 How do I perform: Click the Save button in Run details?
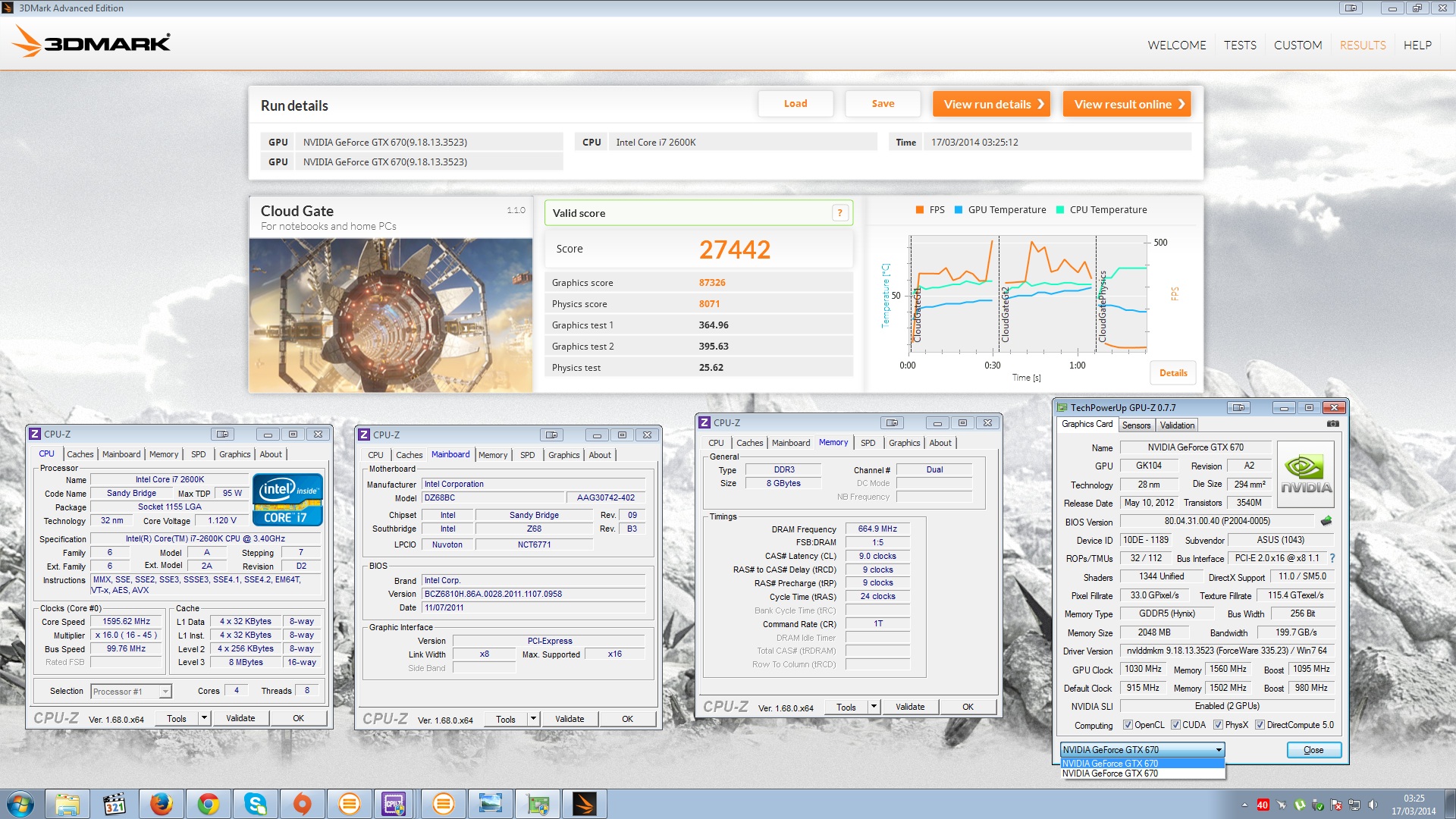[883, 104]
